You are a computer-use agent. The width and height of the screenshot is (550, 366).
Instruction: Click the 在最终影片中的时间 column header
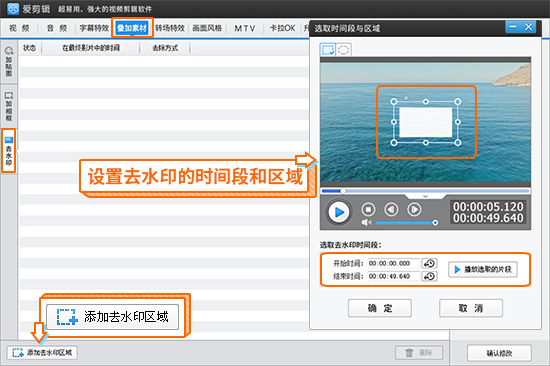91,48
